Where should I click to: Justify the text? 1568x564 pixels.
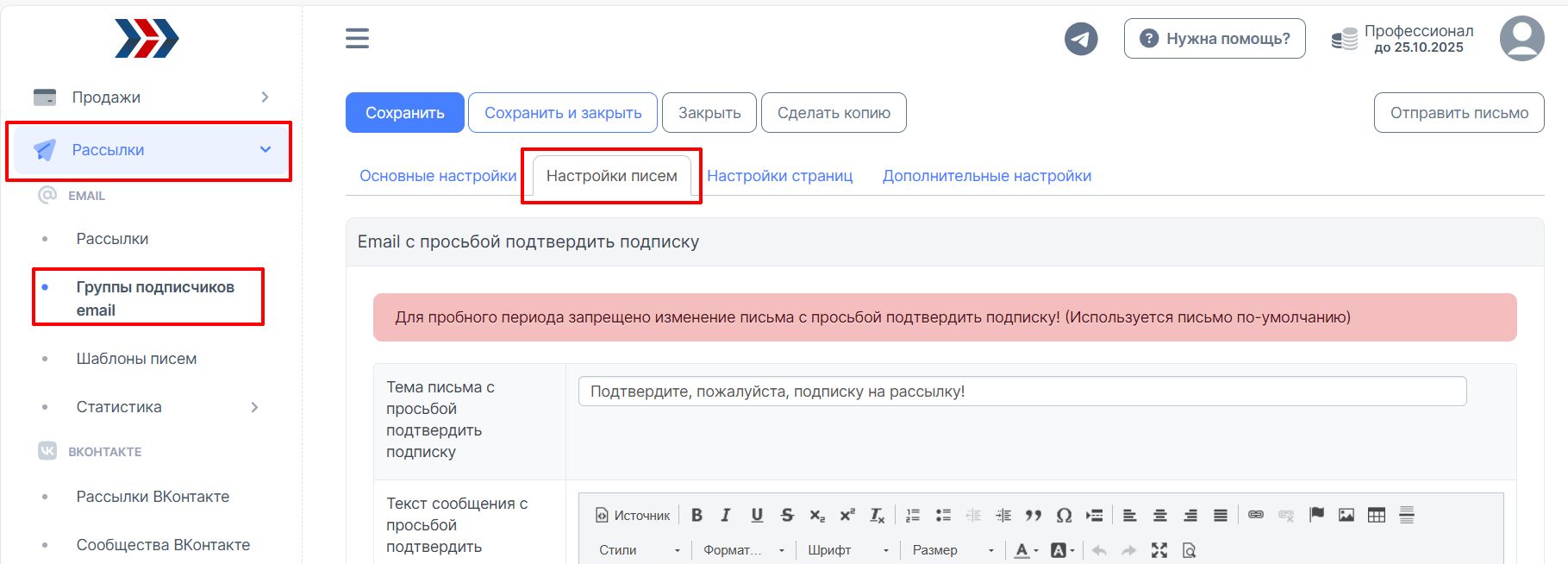point(1221,515)
